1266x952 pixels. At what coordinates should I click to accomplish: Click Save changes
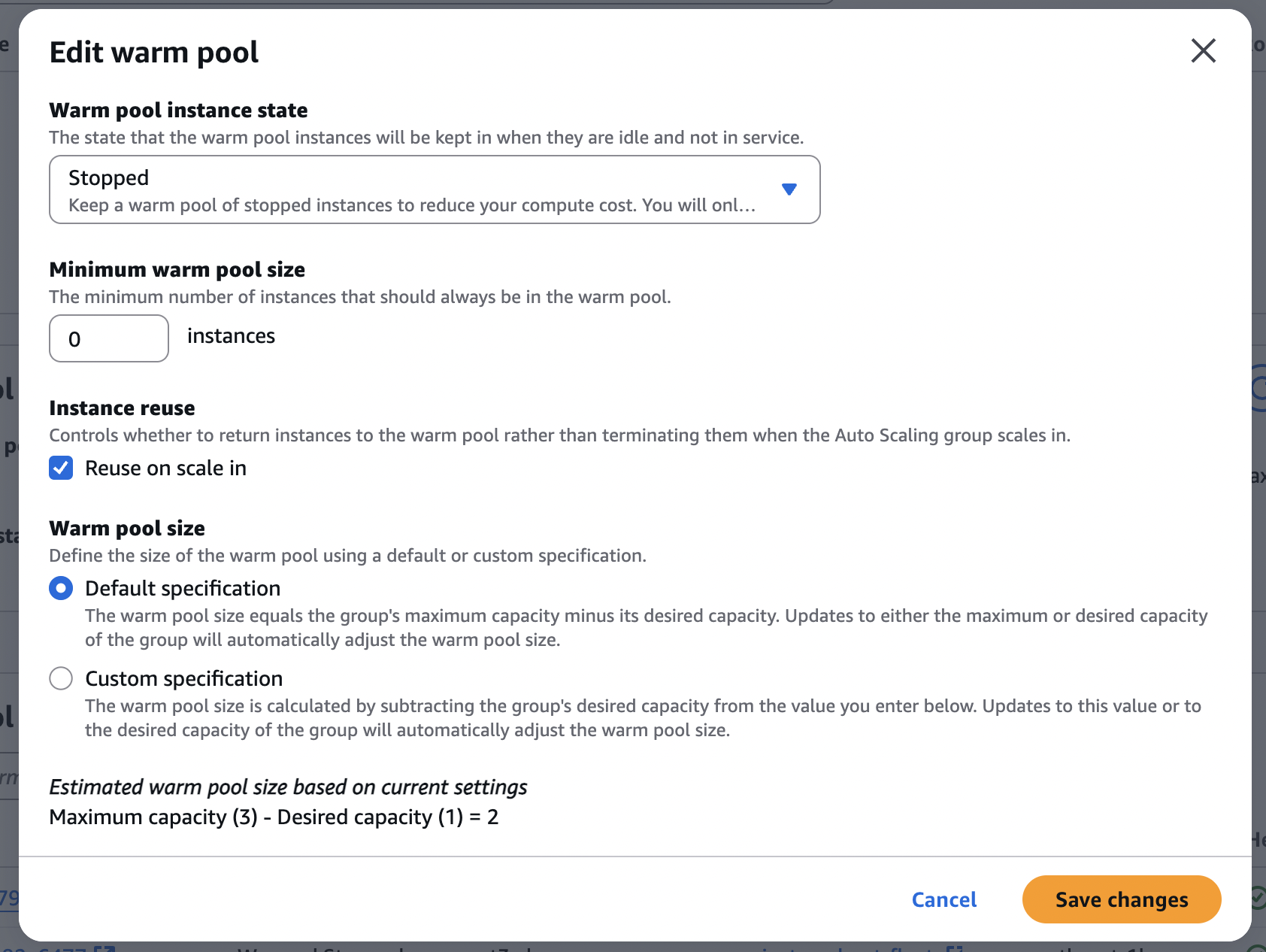click(x=1121, y=899)
